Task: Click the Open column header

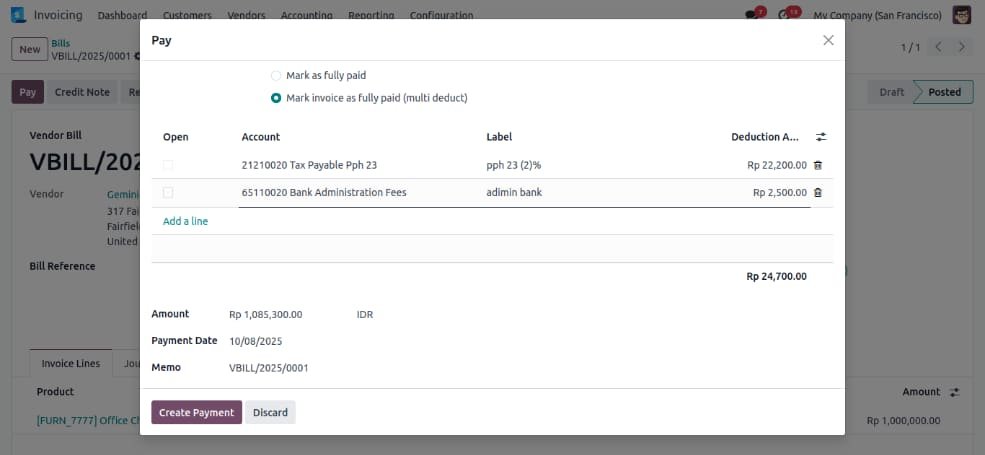Action: point(175,137)
